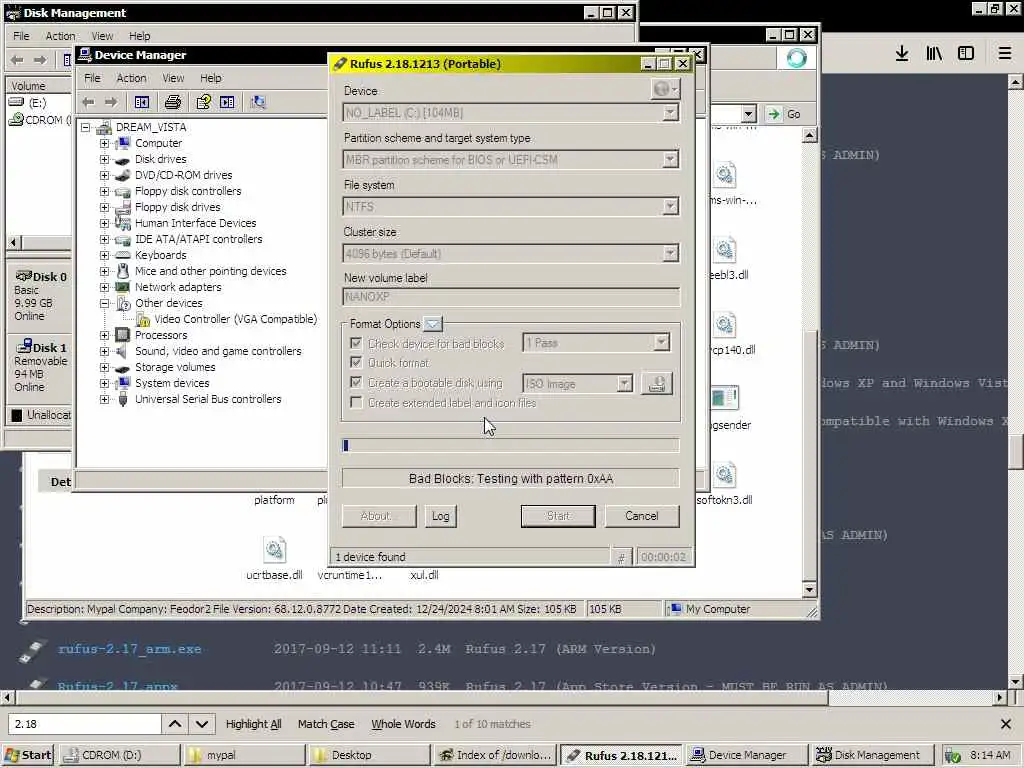Expand Network adapters tree node
The width and height of the screenshot is (1024, 768).
pos(104,287)
